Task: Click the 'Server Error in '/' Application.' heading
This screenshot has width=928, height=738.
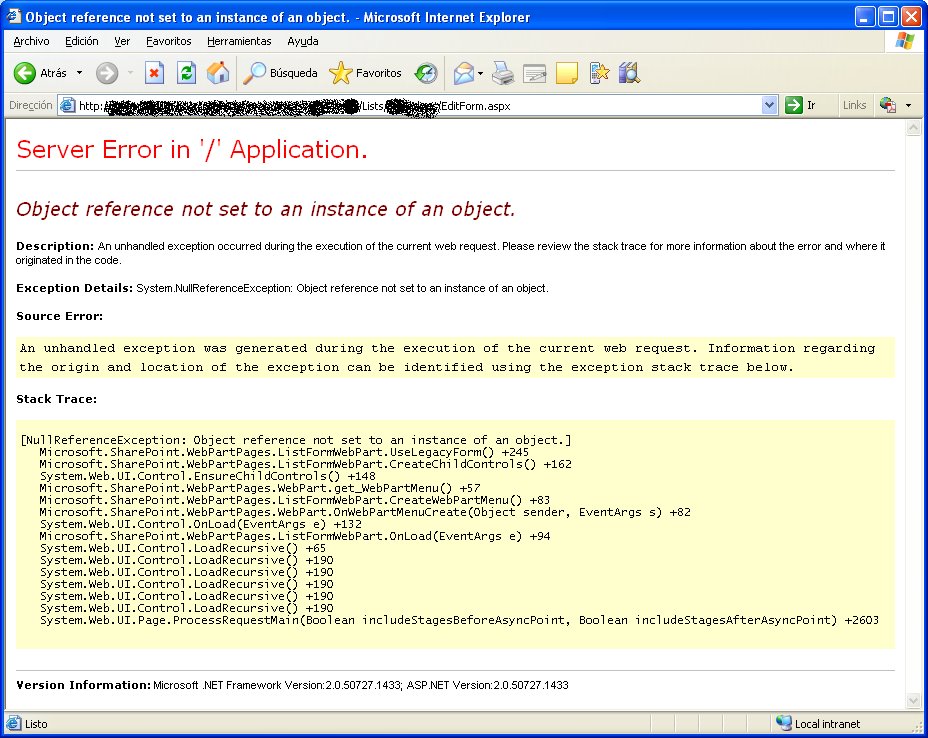Action: coord(192,150)
